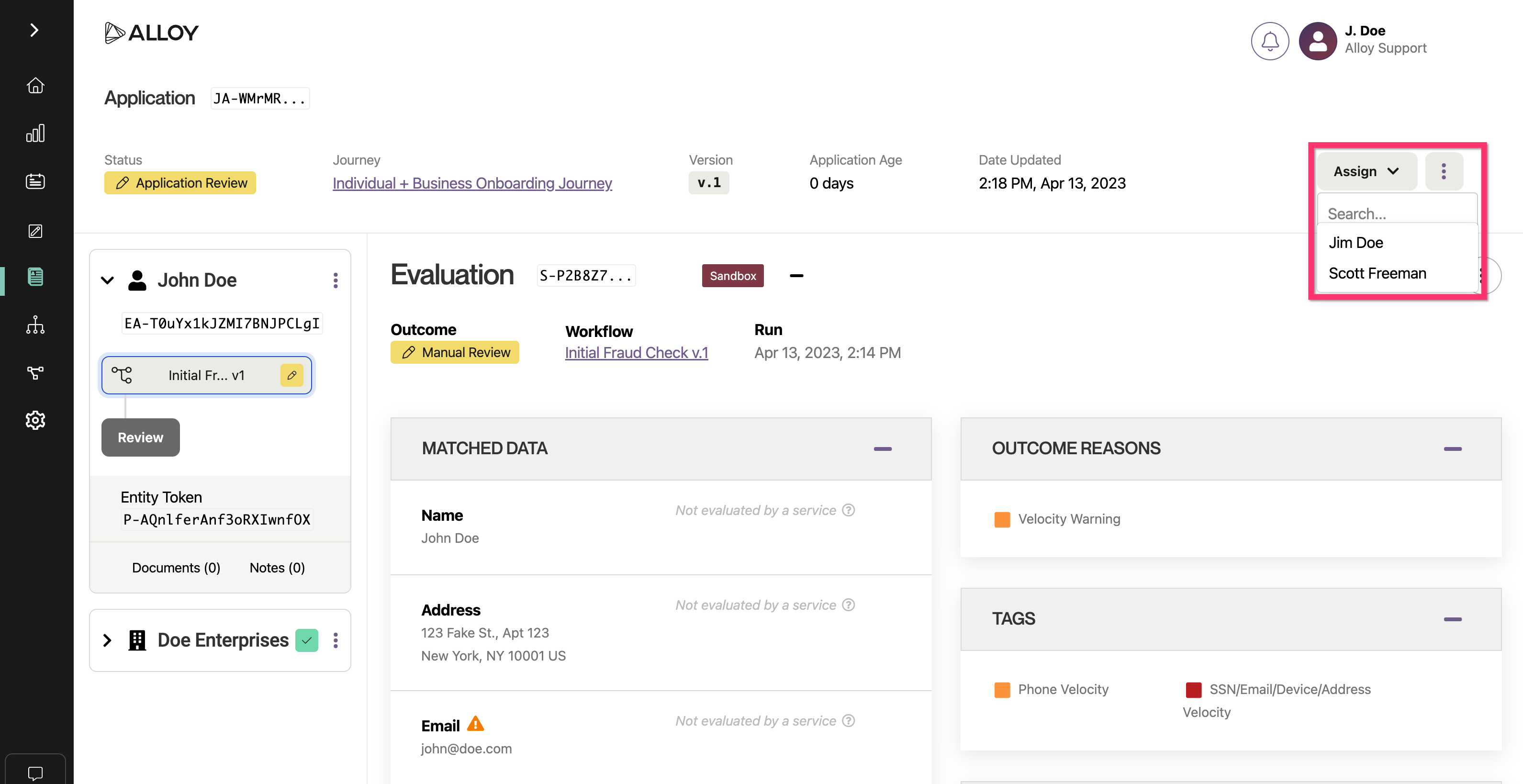The width and height of the screenshot is (1523, 784).
Task: Collapse the Tags panel
Action: pos(1453,620)
